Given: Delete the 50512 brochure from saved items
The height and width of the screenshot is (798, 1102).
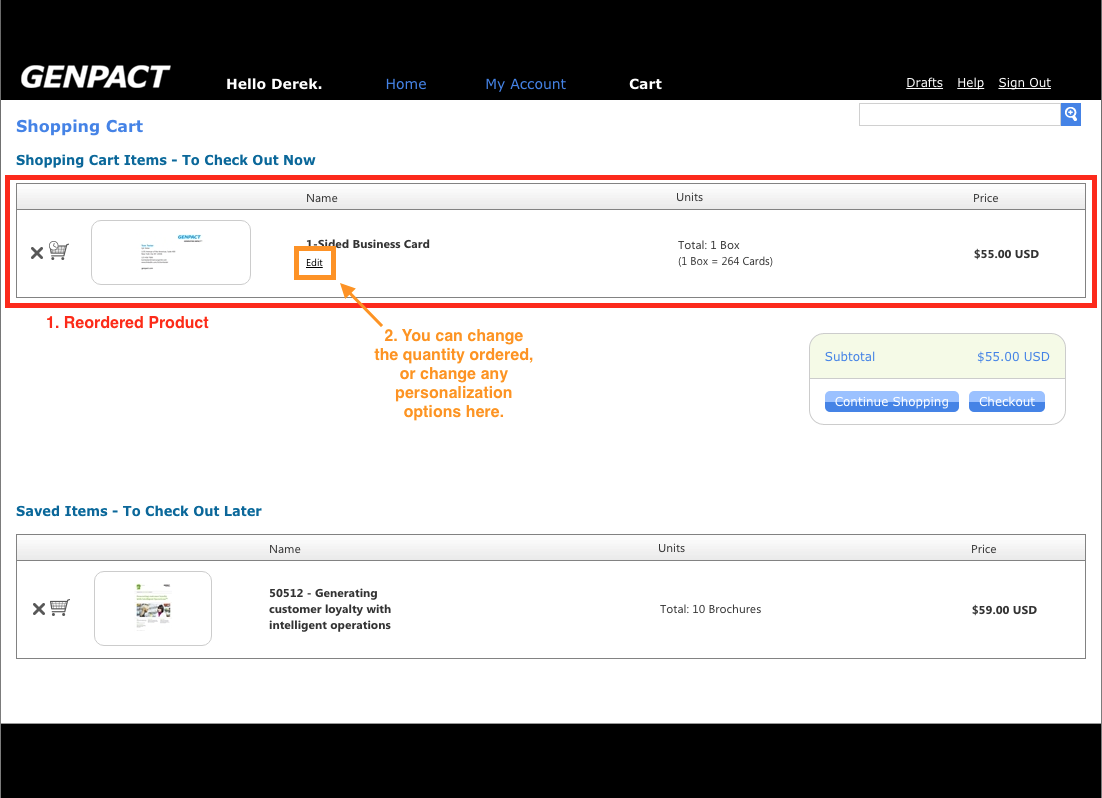Looking at the screenshot, I should 38,609.
